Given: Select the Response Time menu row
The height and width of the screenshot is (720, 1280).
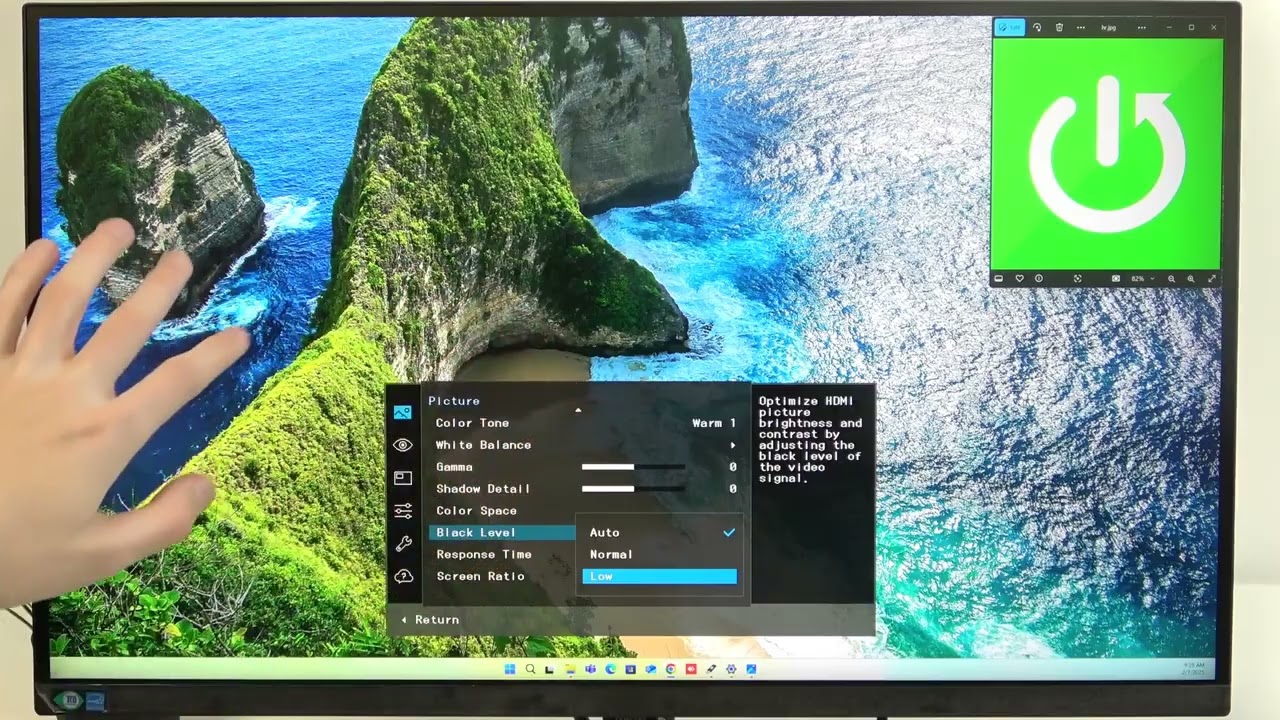Looking at the screenshot, I should (x=501, y=555).
